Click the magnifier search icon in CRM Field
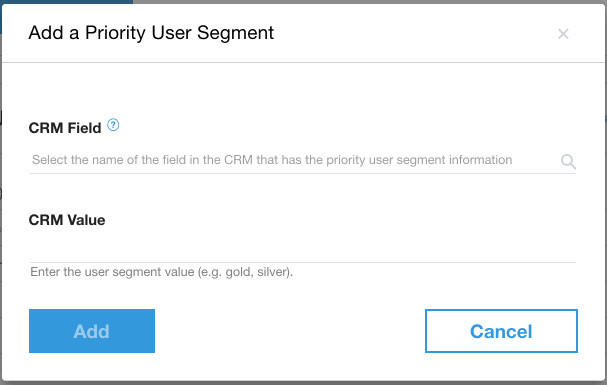Screen dimensions: 607x385 568,161
